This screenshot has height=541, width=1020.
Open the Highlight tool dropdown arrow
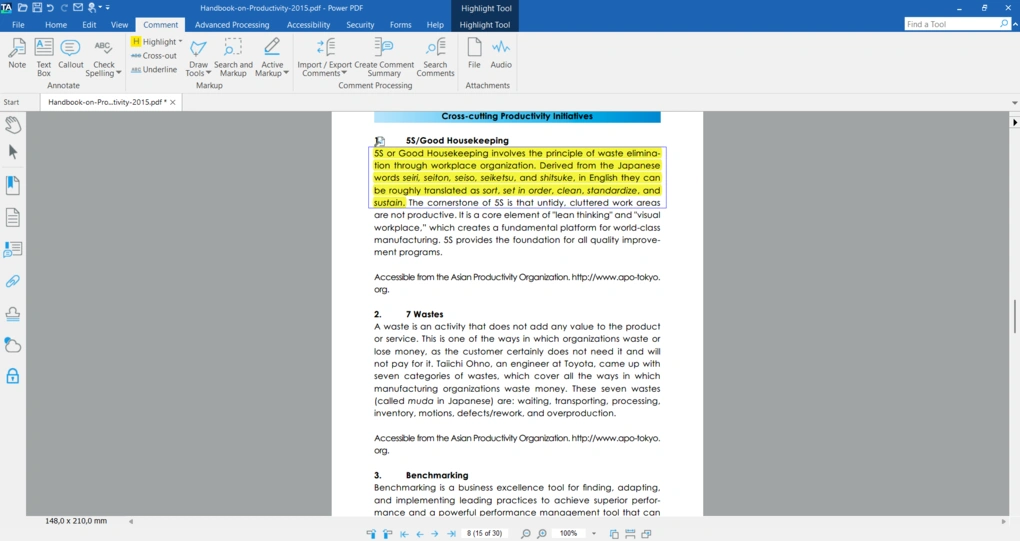pos(180,42)
